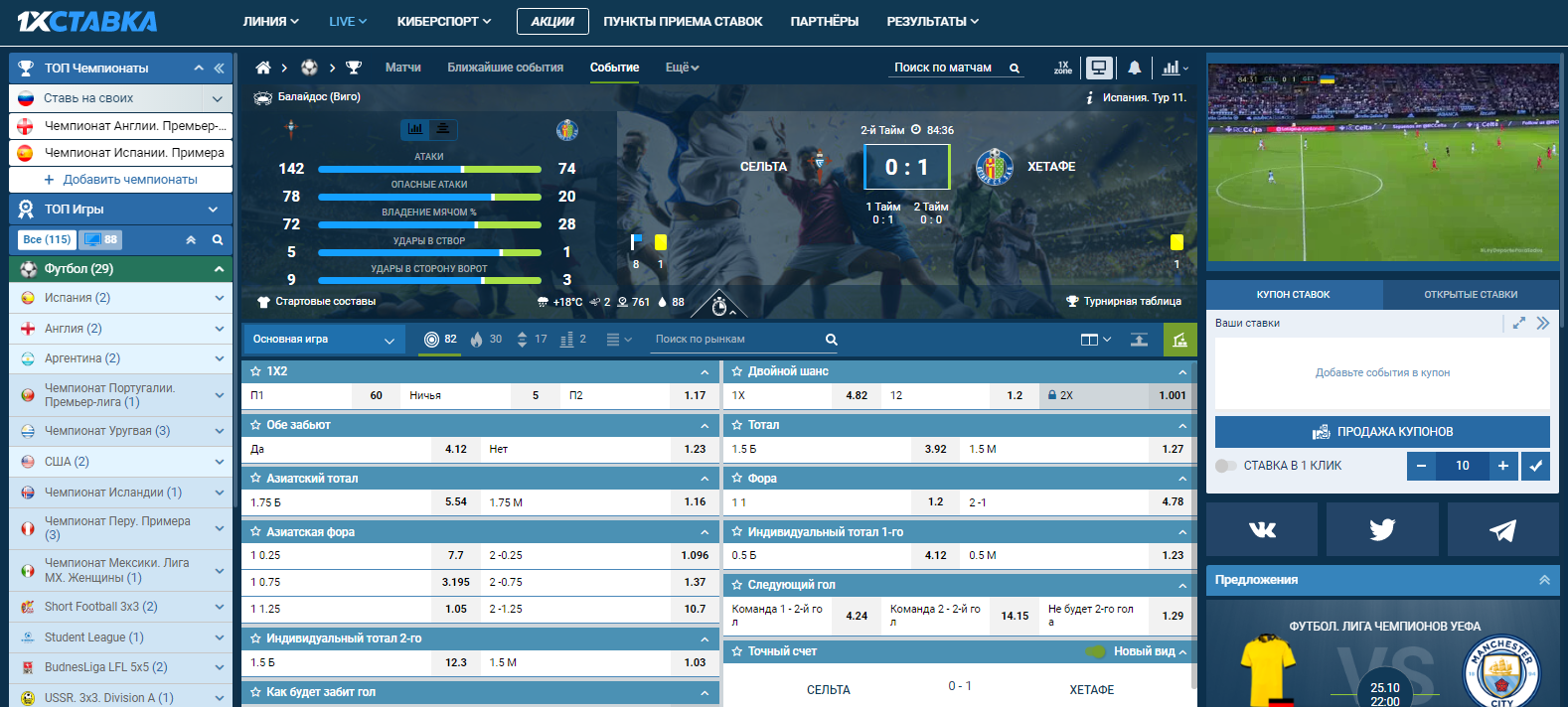Click the notification bell icon

pyautogui.click(x=1134, y=68)
